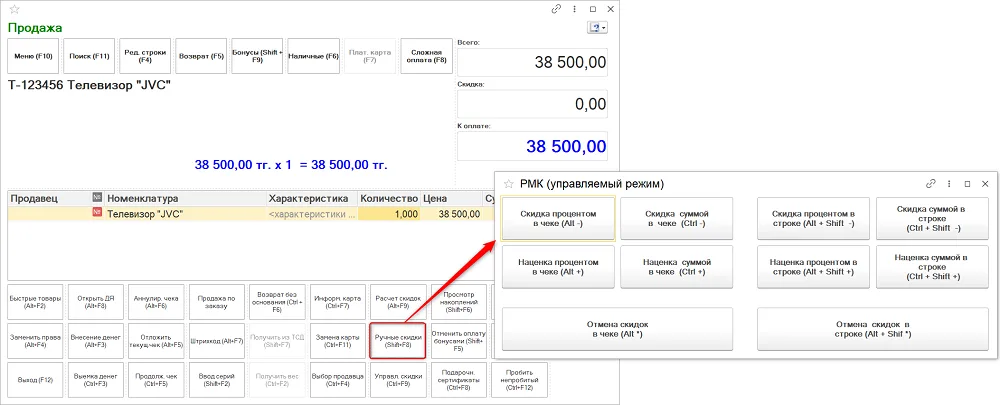Select Наличные (F6) payment button
1000x405 pixels.
[314, 56]
